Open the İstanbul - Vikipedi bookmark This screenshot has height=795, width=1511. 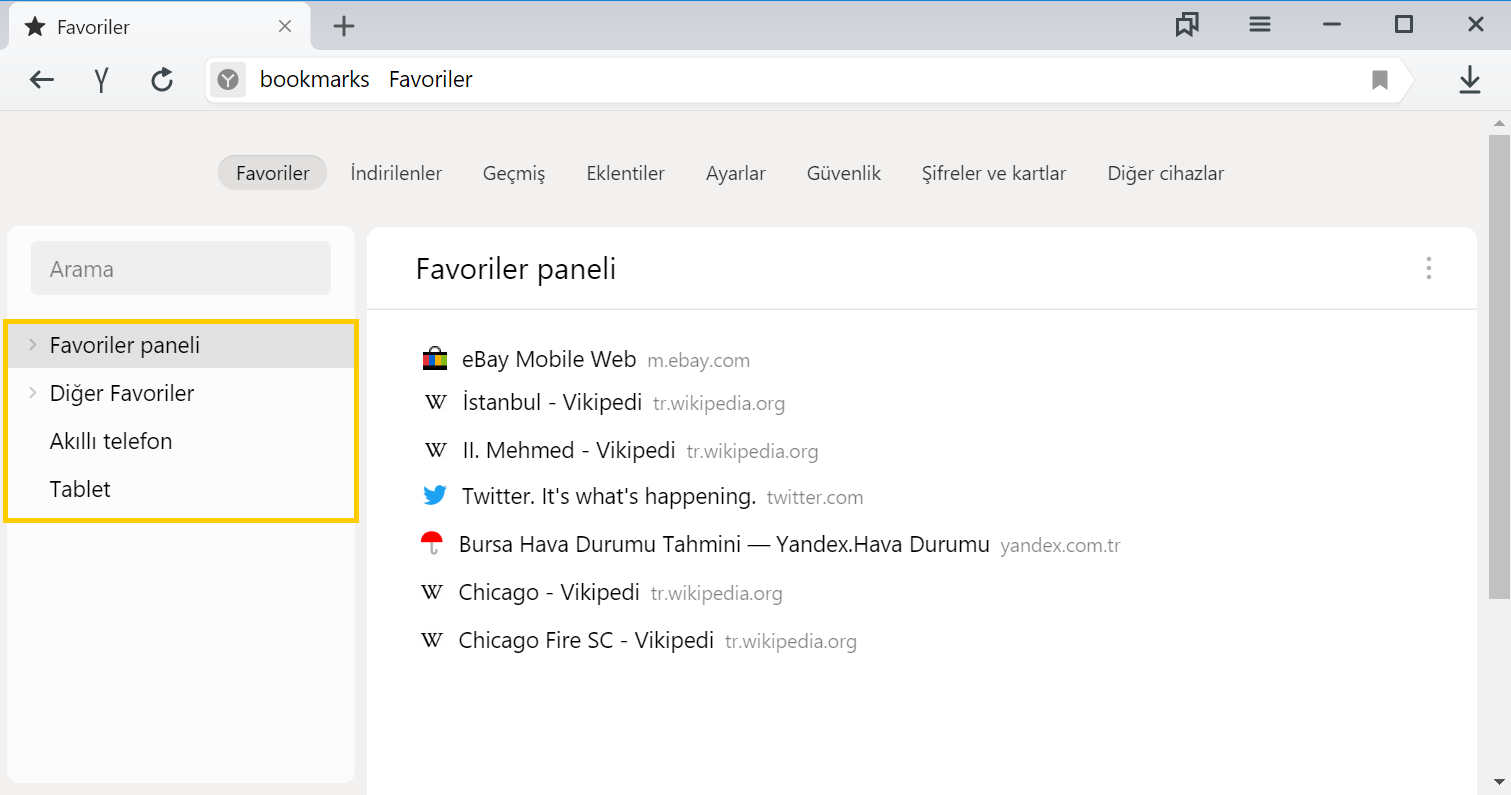pos(552,402)
